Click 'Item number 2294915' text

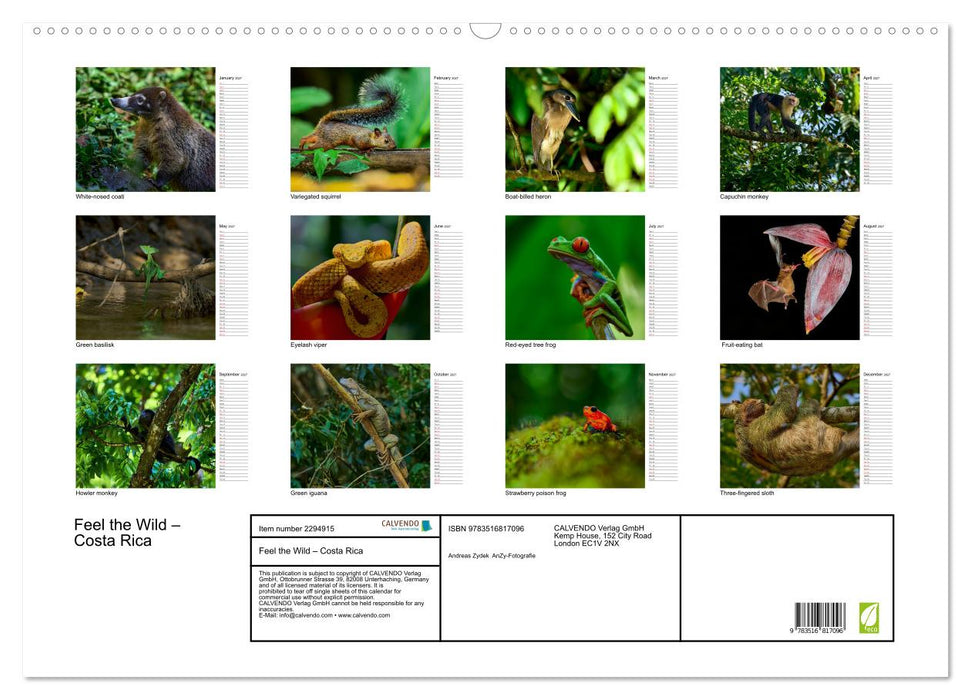point(296,528)
